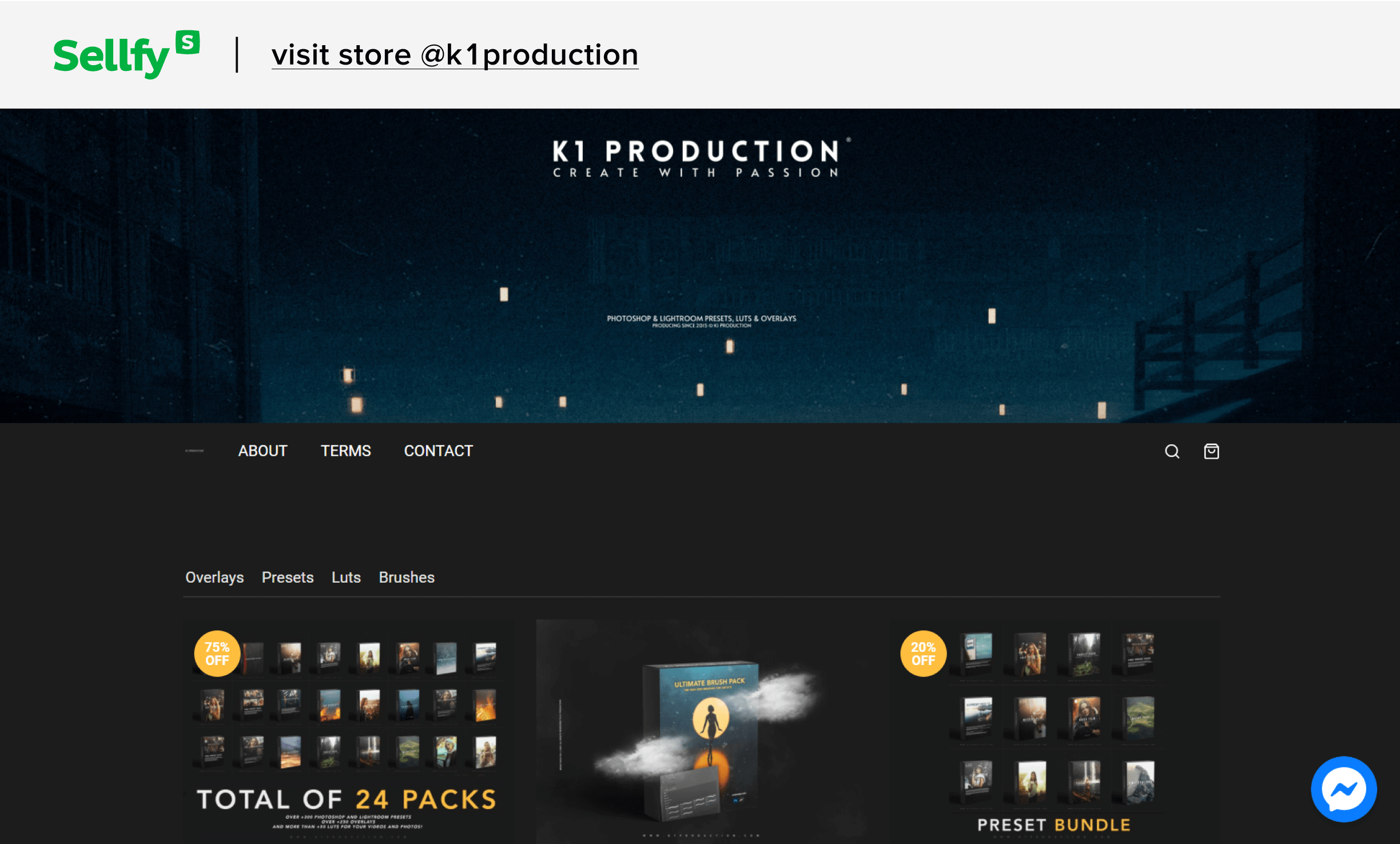The height and width of the screenshot is (844, 1400).
Task: Click the K1 Production store link
Action: click(x=454, y=55)
